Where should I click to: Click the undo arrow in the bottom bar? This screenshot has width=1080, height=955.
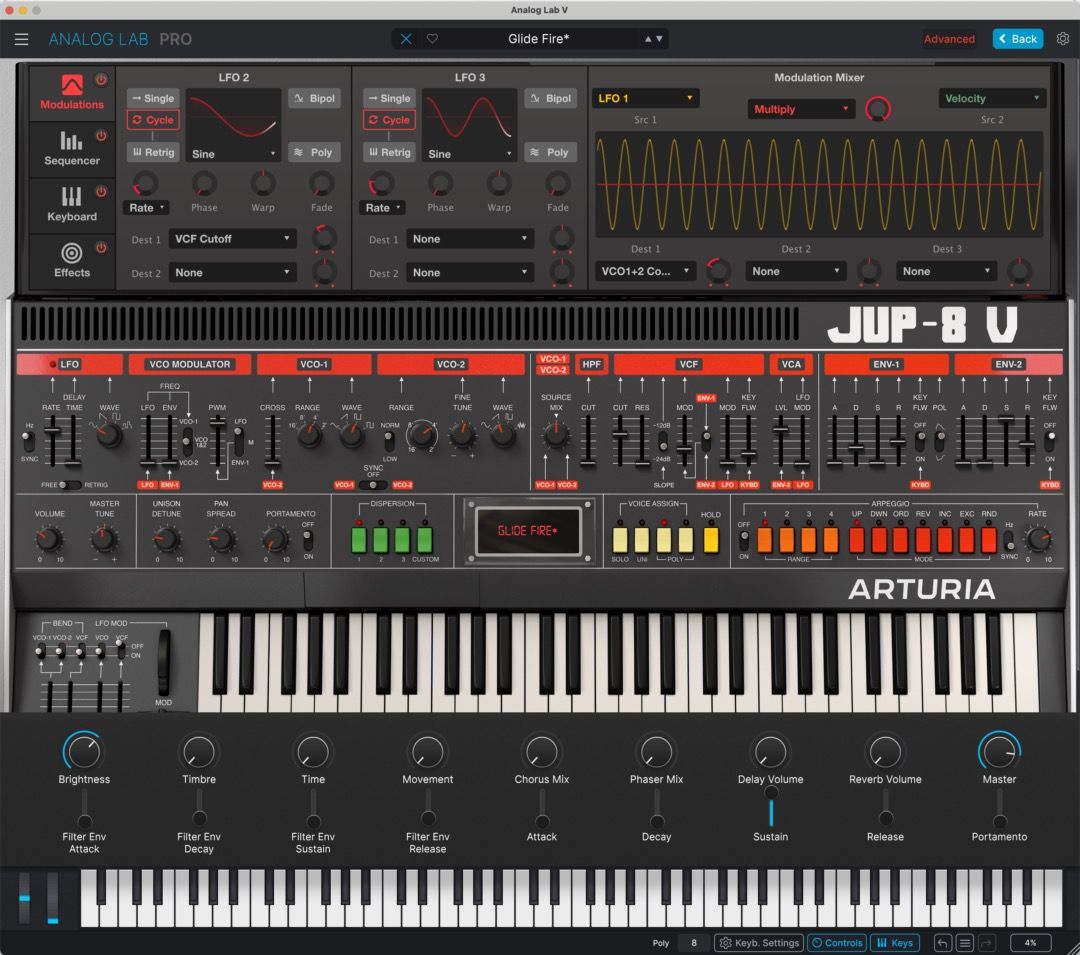[x=942, y=943]
